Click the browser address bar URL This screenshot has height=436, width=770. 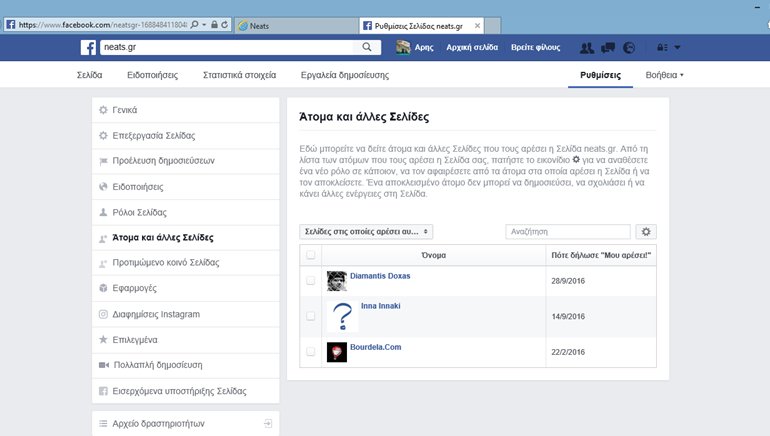pos(103,25)
